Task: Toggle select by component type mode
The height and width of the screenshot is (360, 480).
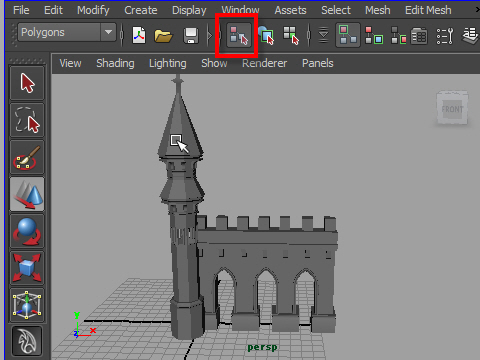Action: [291, 35]
